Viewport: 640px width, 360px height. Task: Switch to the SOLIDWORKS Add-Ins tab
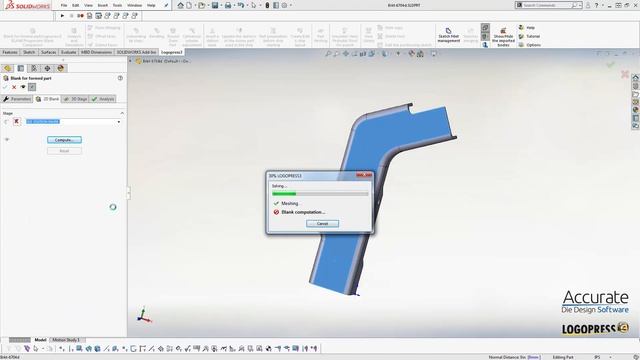coord(136,52)
